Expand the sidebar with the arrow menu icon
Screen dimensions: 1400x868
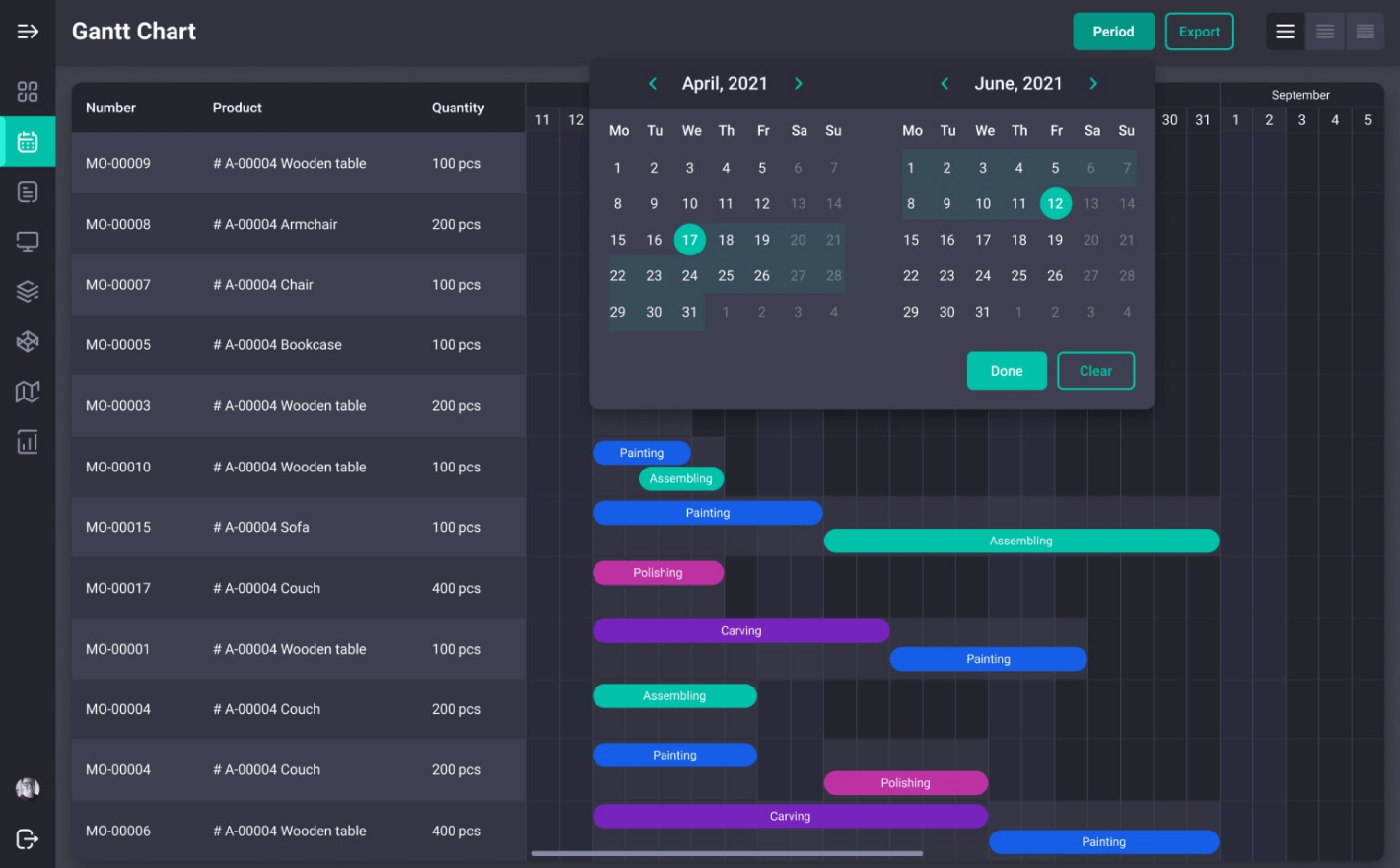[28, 32]
